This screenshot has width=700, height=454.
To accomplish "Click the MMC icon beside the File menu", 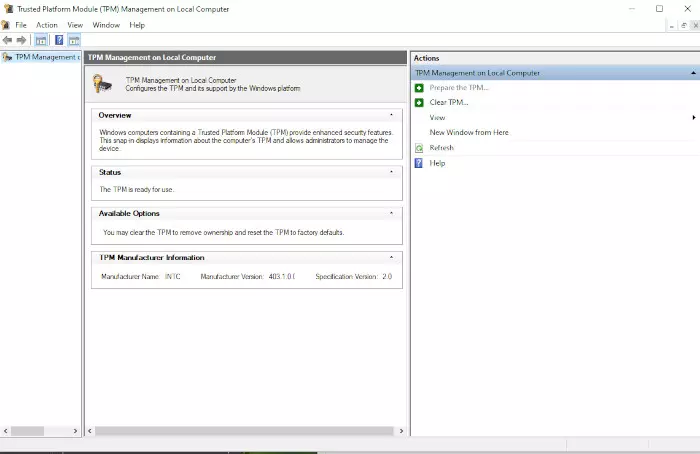I will 5,25.
